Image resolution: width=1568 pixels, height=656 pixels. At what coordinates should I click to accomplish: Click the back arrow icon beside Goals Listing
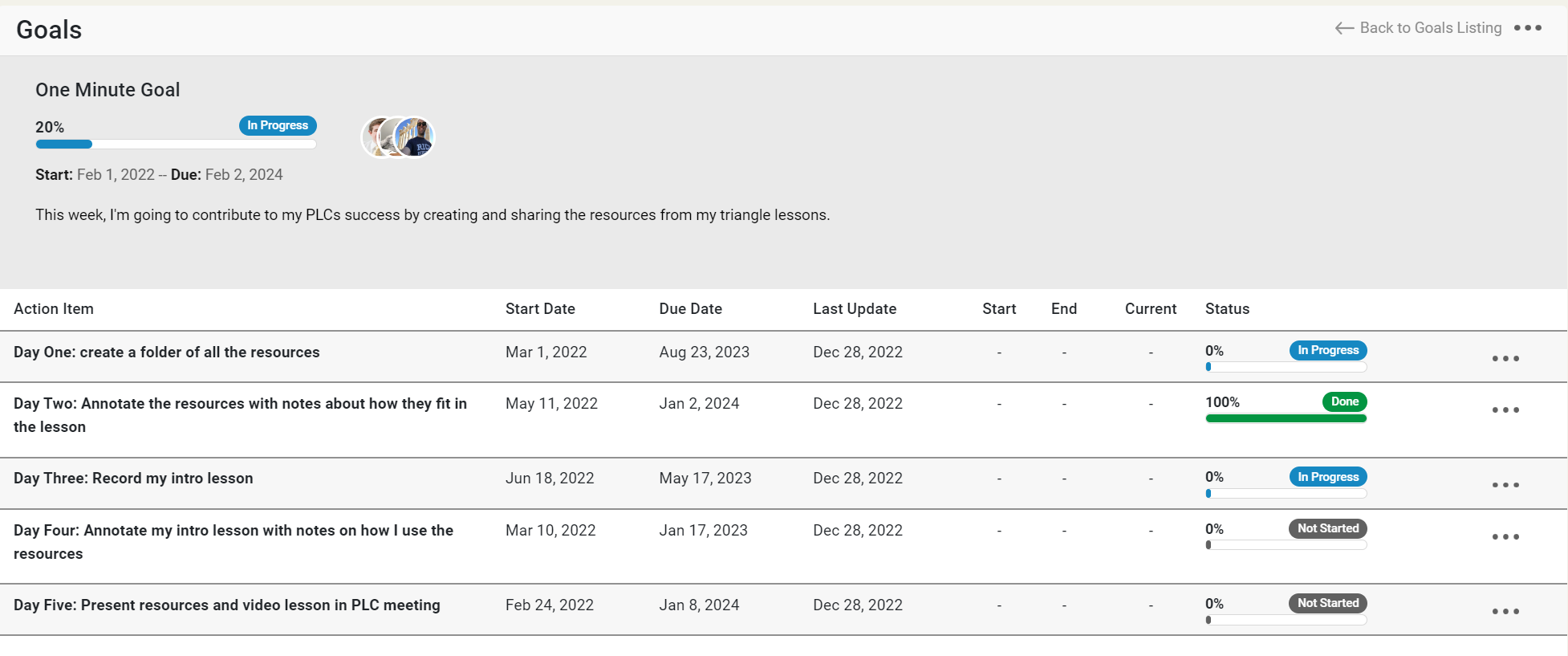click(1344, 28)
